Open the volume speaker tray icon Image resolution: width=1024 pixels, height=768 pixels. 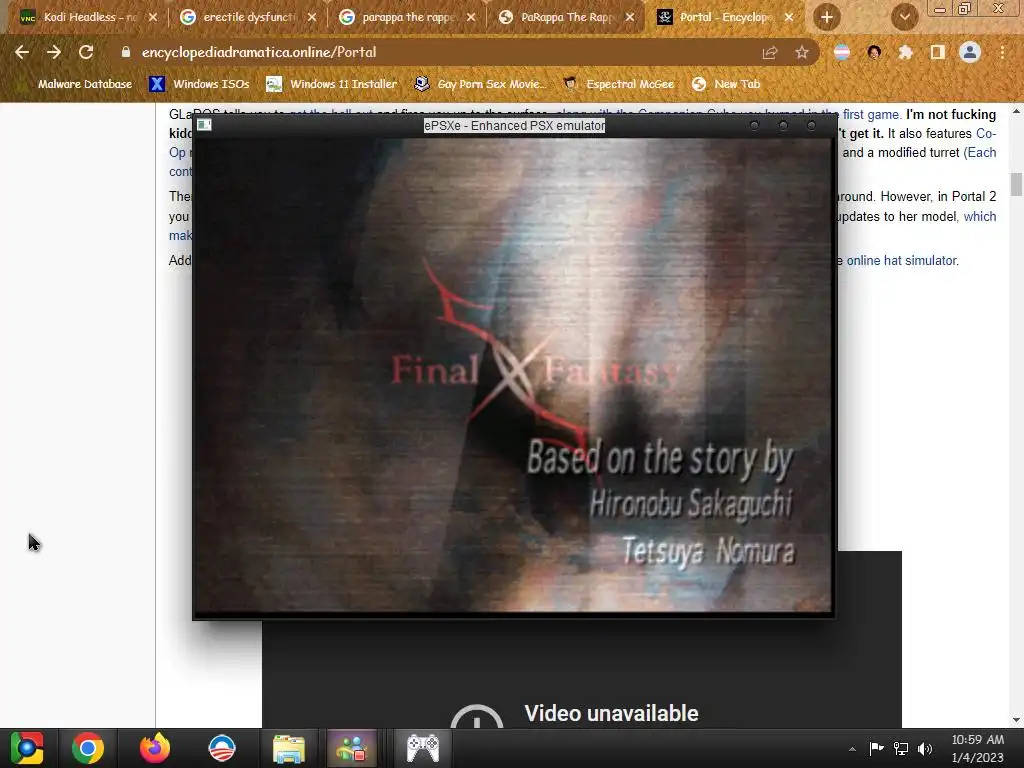pos(925,748)
